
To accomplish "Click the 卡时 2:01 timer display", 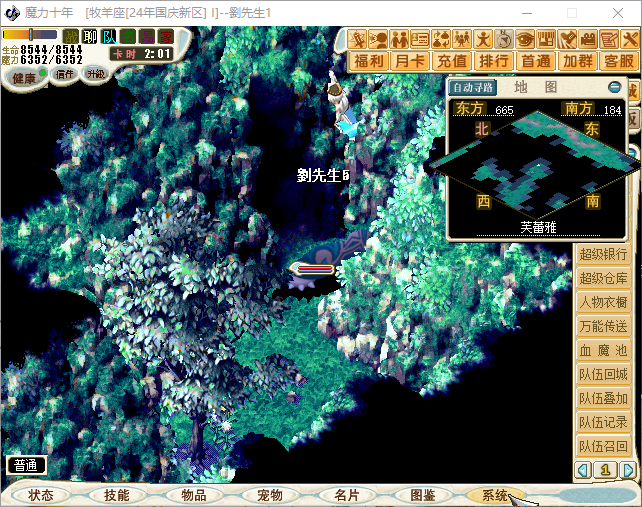I will pos(141,54).
